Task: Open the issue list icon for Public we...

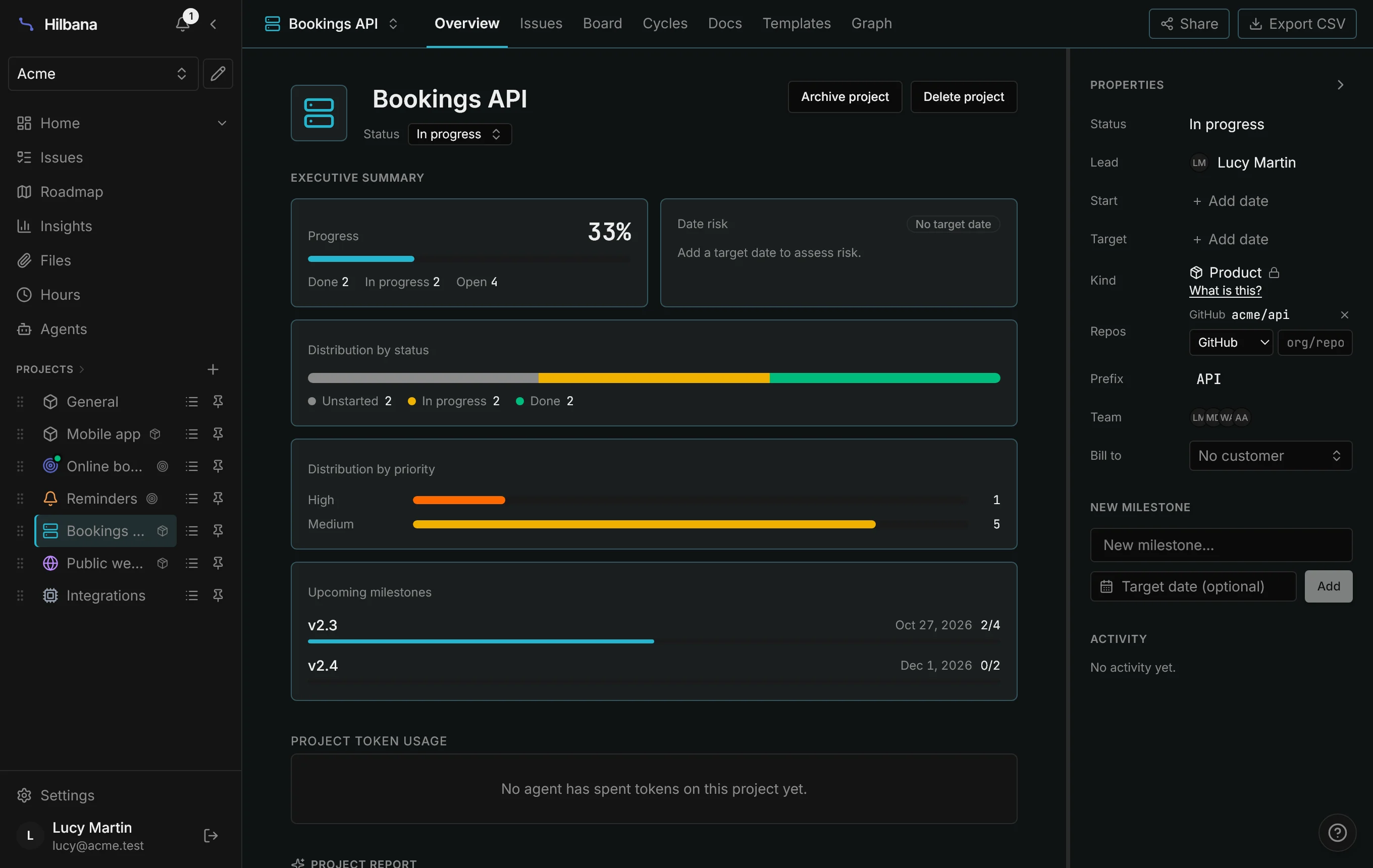Action: [x=192, y=563]
